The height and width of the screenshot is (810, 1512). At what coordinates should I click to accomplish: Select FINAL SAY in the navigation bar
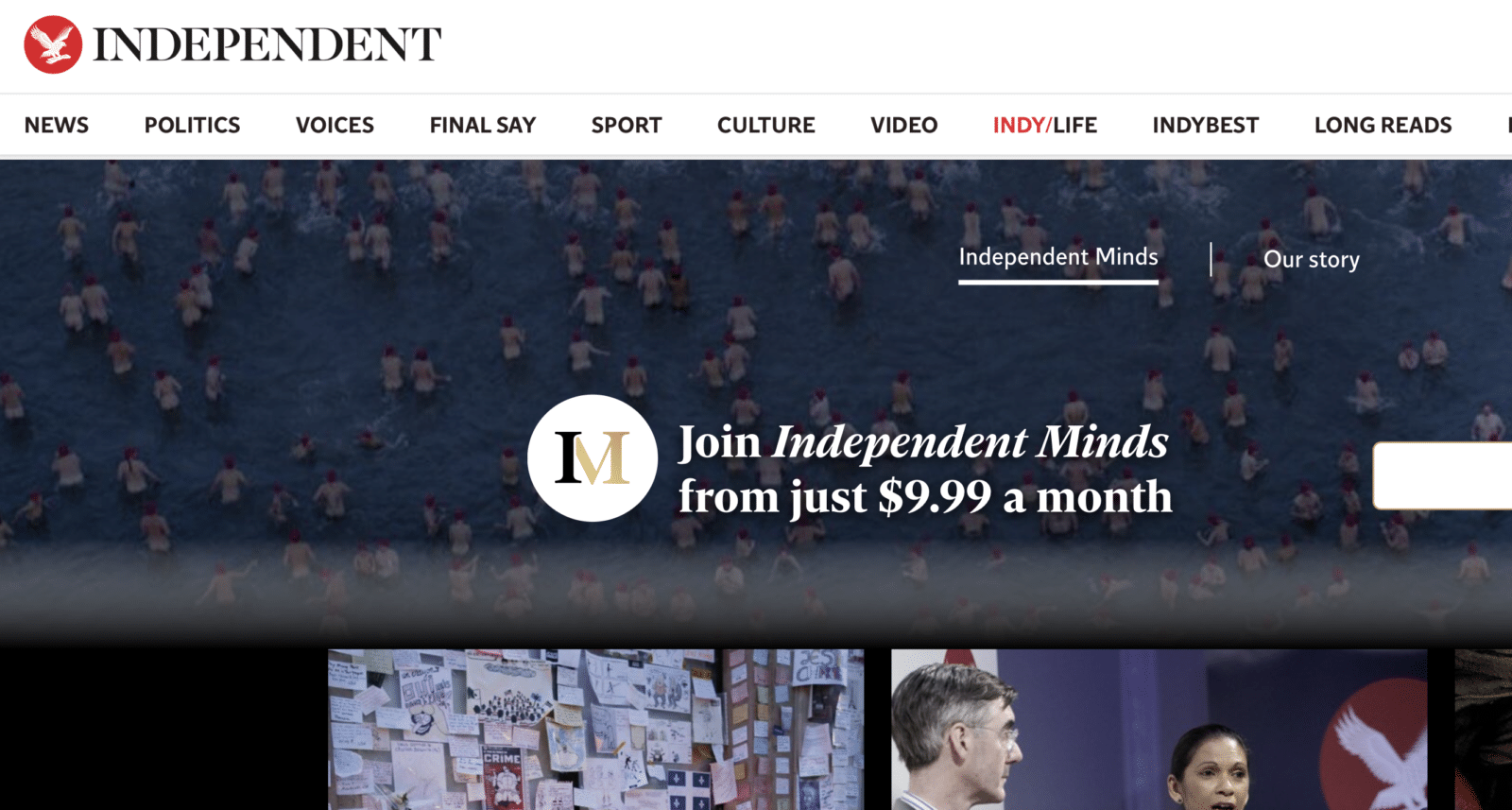tap(483, 125)
